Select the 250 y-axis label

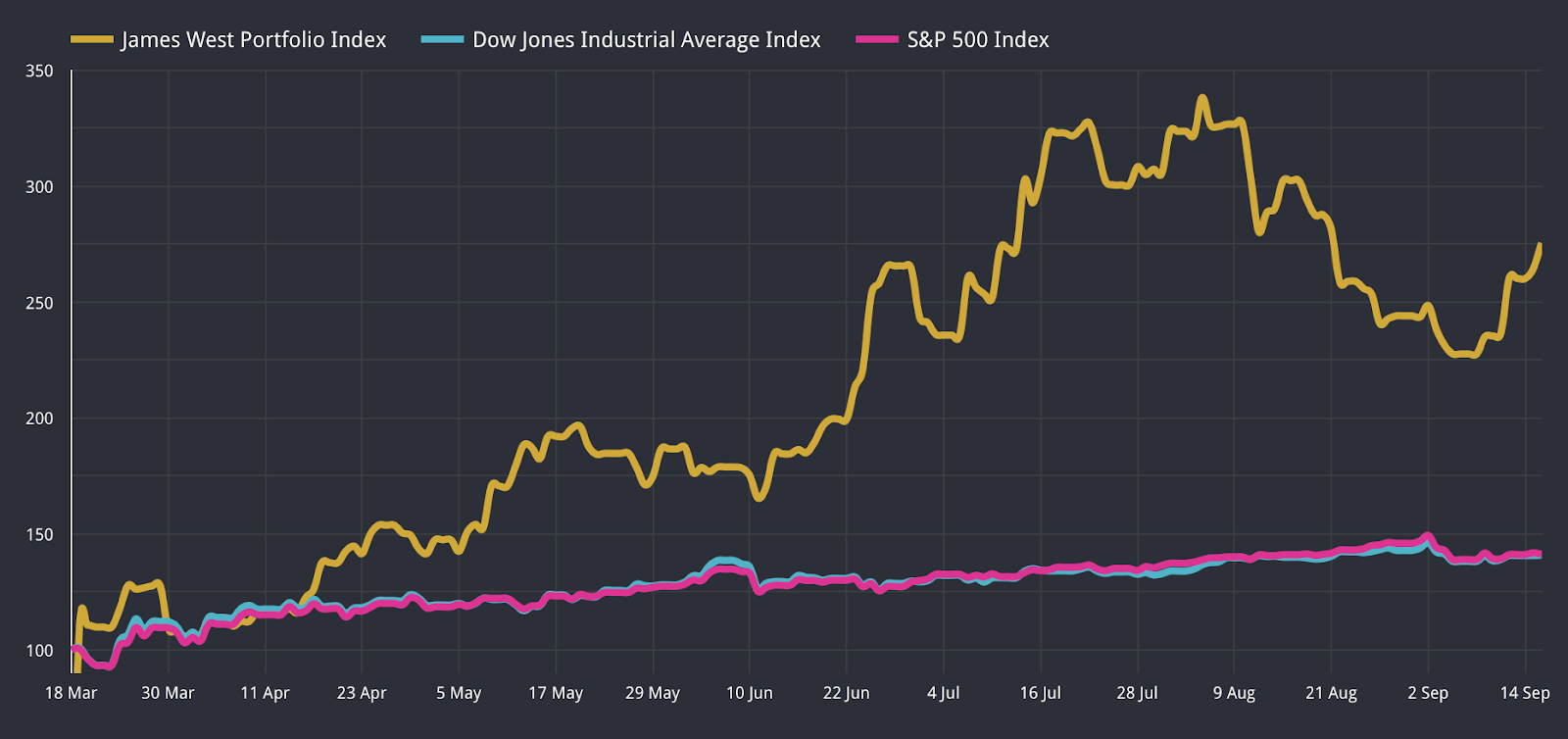pyautogui.click(x=39, y=303)
